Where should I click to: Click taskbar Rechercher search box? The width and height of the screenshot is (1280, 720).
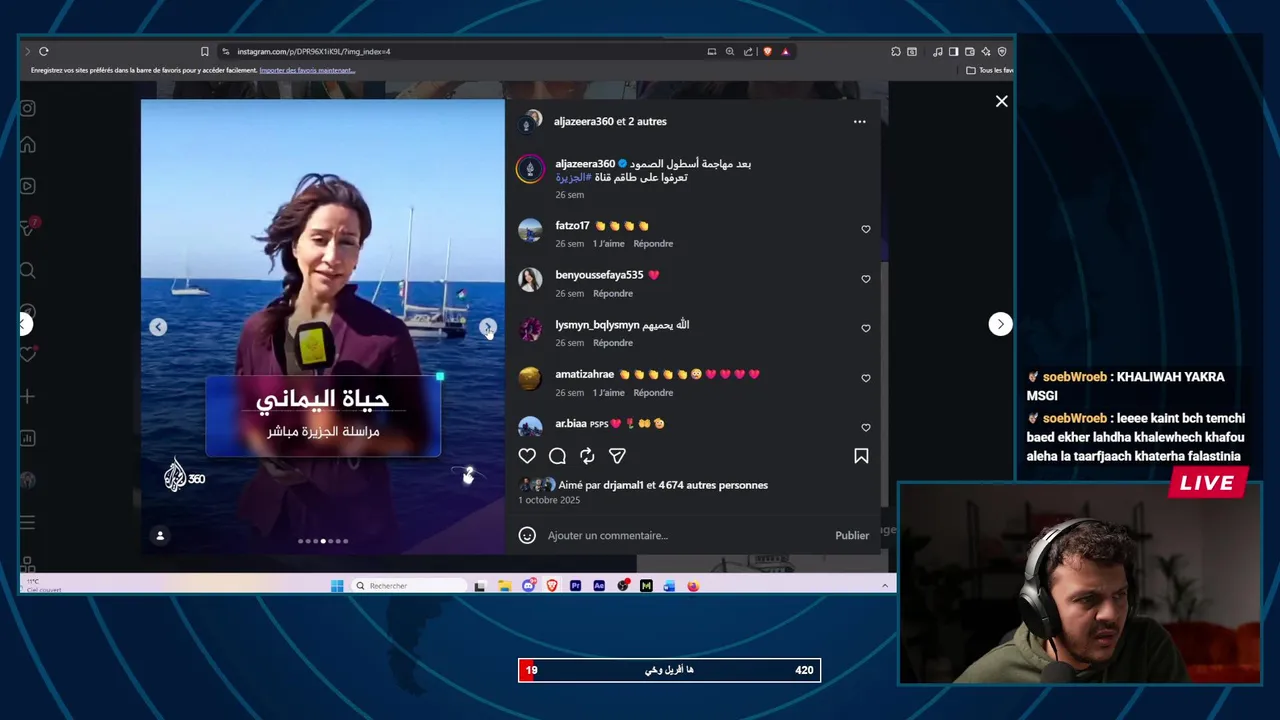(409, 586)
